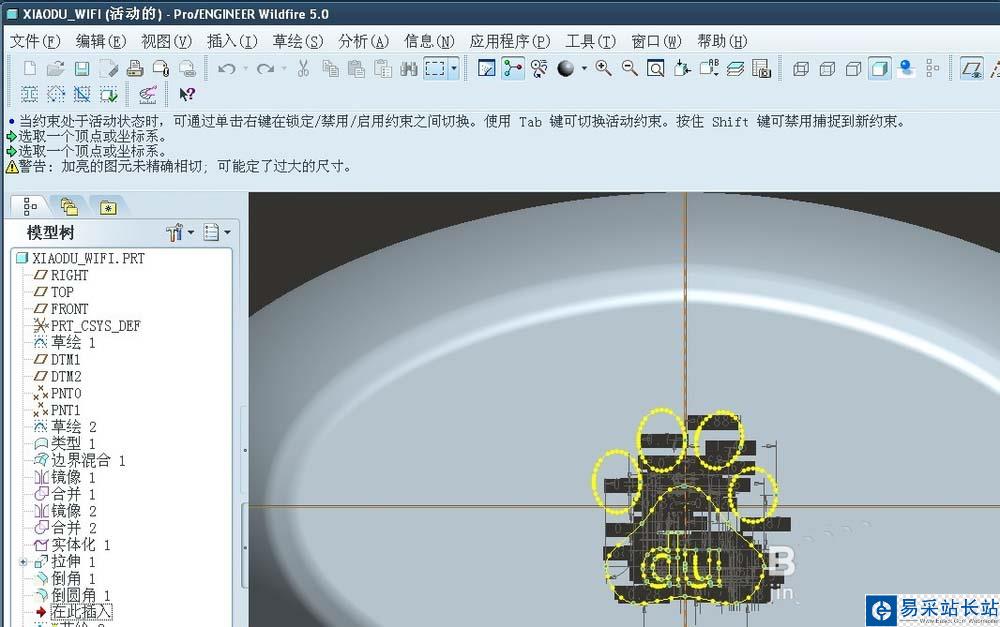The width and height of the screenshot is (1000, 627).
Task: Open the 插入 menu
Action: [x=232, y=41]
